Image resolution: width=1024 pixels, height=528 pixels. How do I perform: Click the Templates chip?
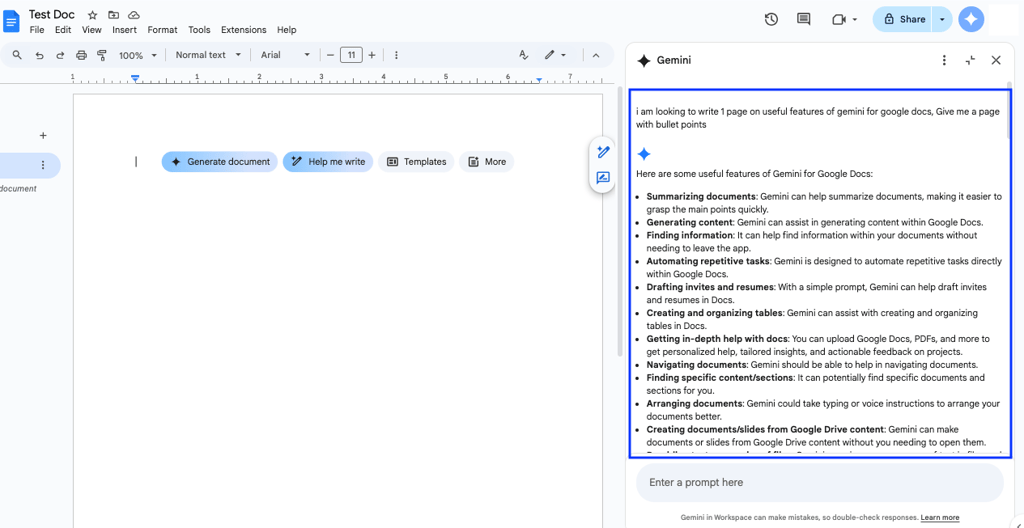tap(416, 161)
